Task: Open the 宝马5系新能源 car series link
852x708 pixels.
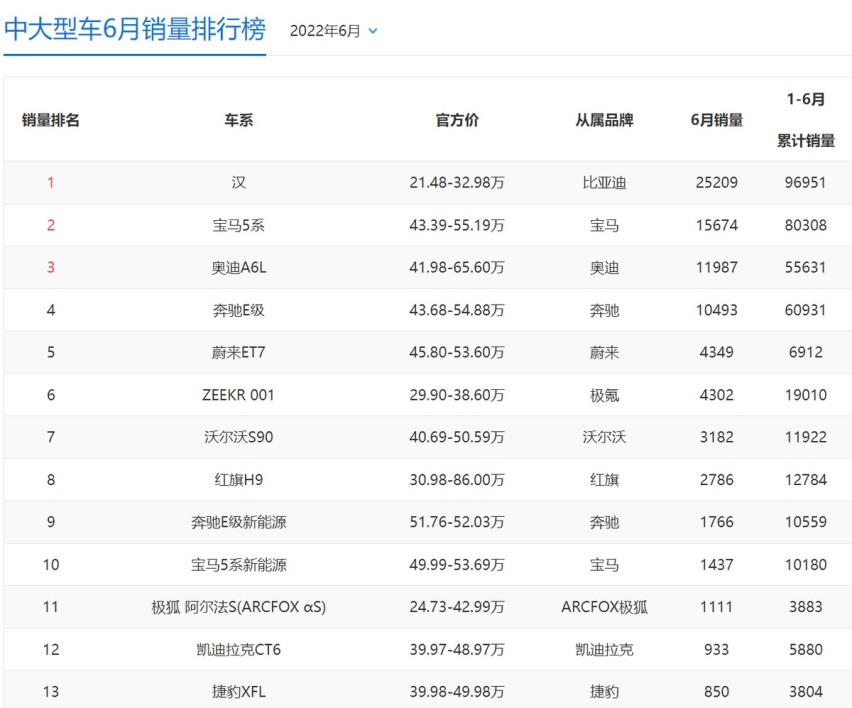Action: click(x=239, y=565)
